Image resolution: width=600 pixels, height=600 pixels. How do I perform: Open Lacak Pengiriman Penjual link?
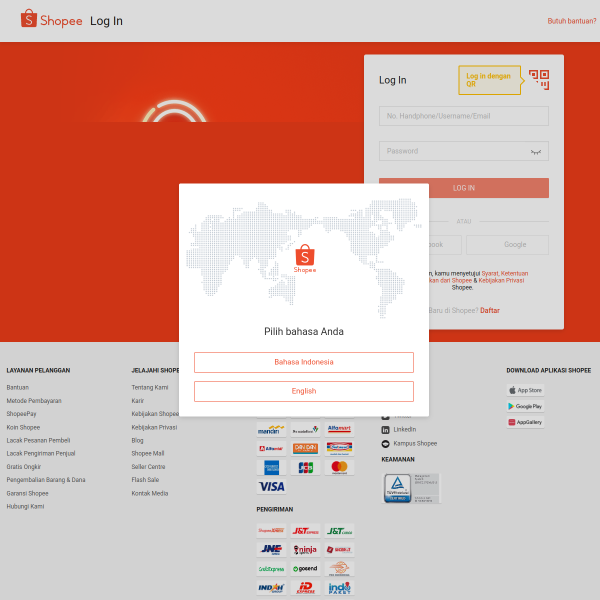[41, 453]
